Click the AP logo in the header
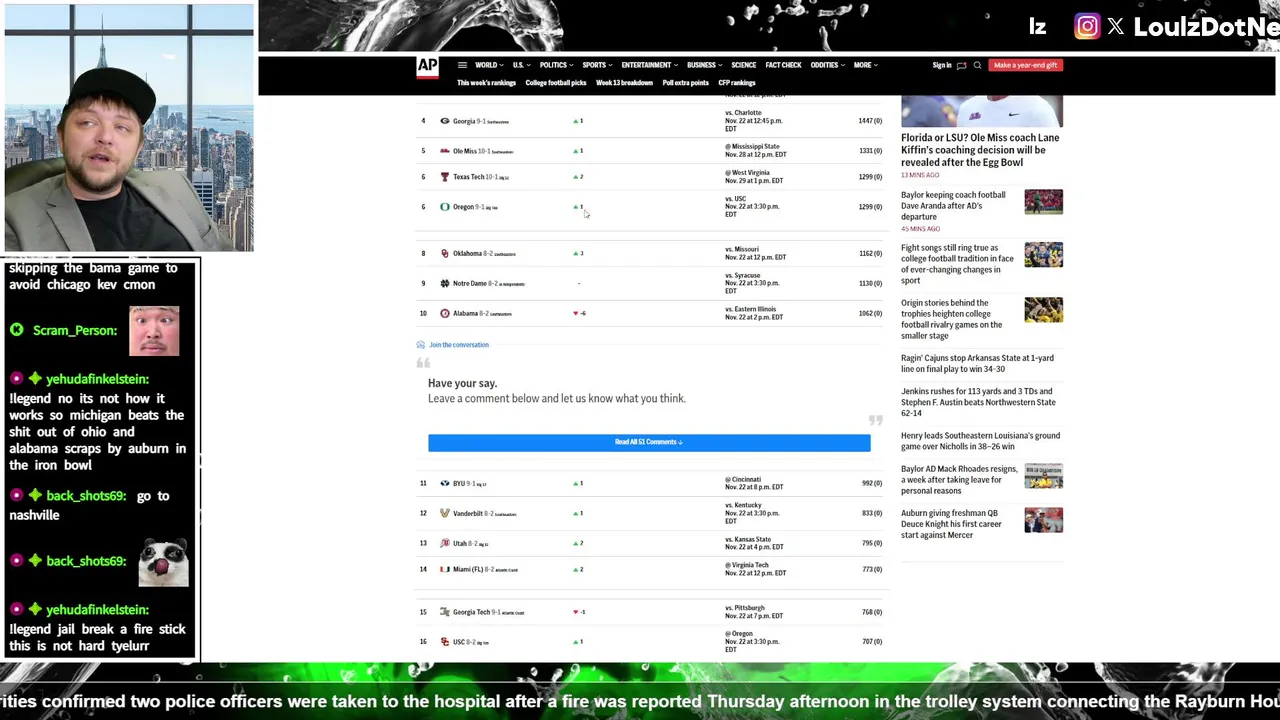The image size is (1280, 720). (427, 67)
